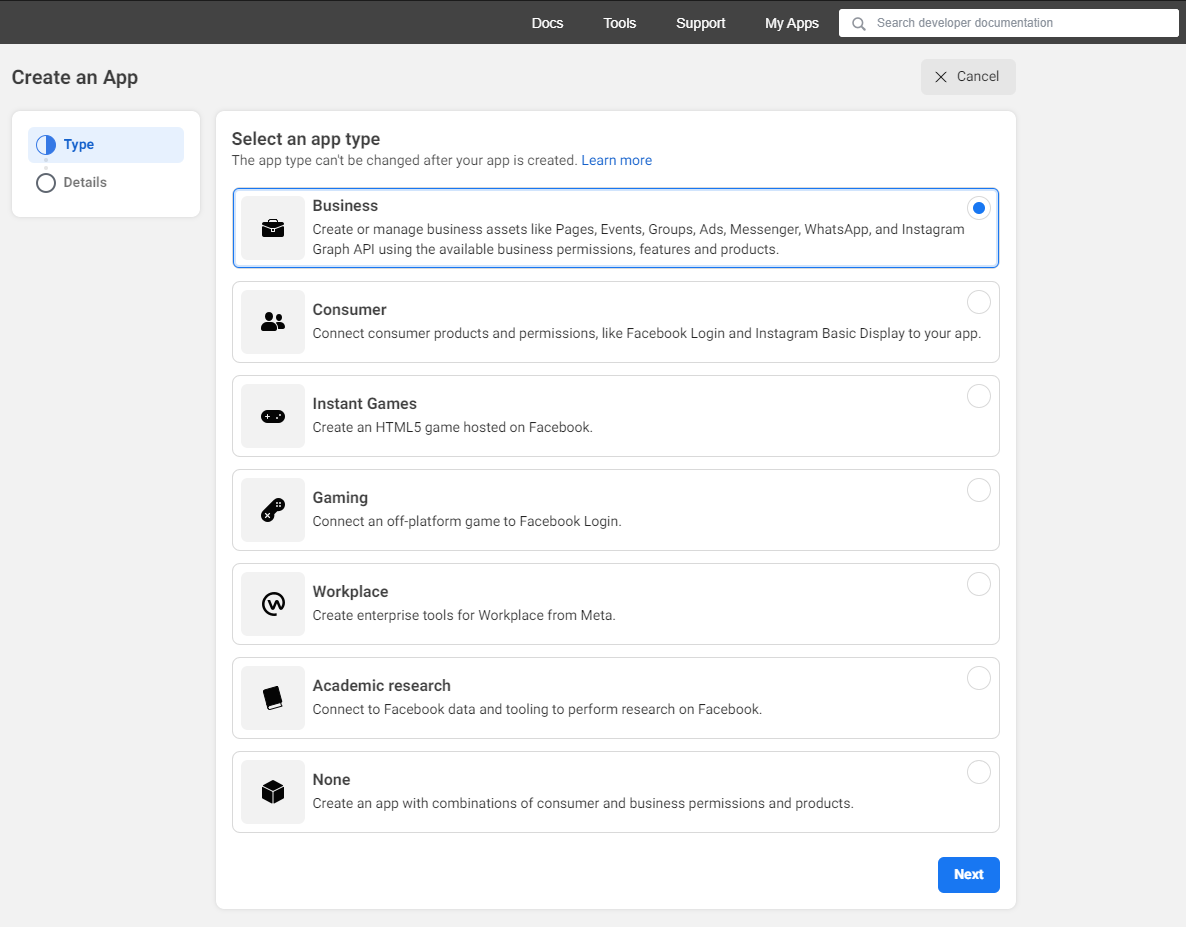Click the None option description text
The width and height of the screenshot is (1186, 927).
coord(583,803)
